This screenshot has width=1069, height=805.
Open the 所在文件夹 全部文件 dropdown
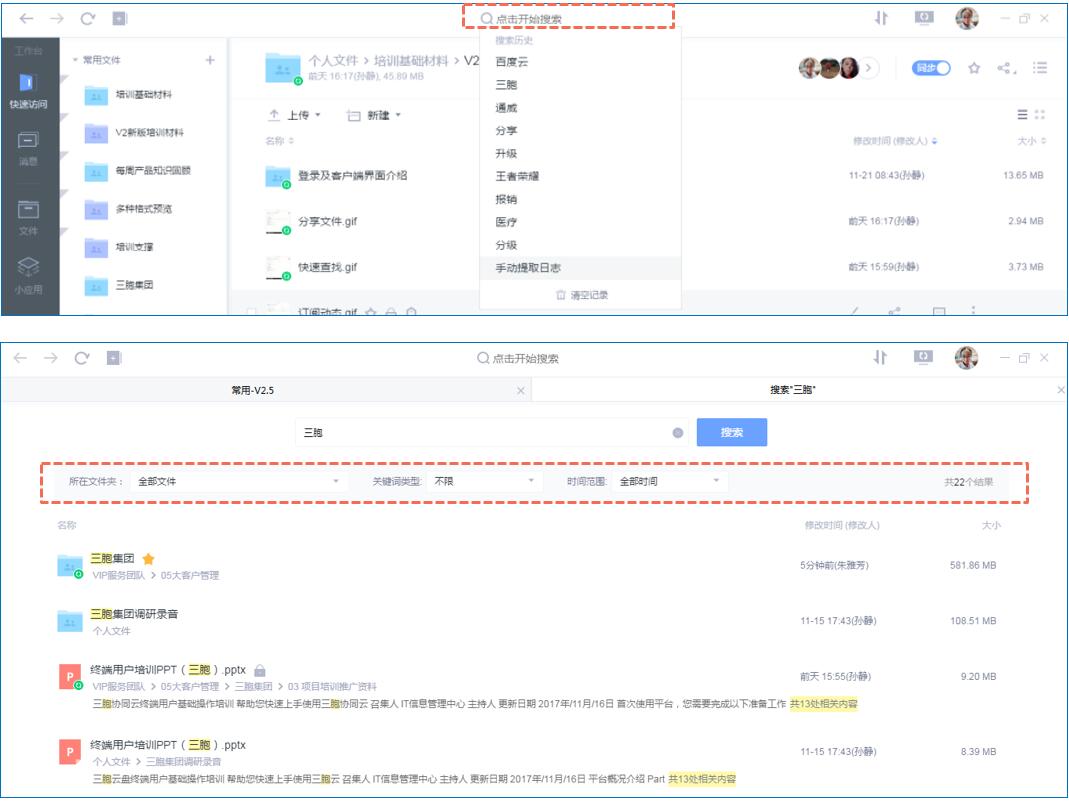click(x=239, y=481)
